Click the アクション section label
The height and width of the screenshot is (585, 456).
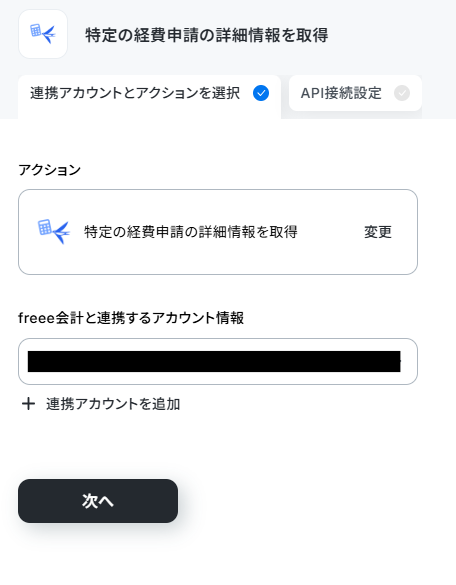click(49, 170)
